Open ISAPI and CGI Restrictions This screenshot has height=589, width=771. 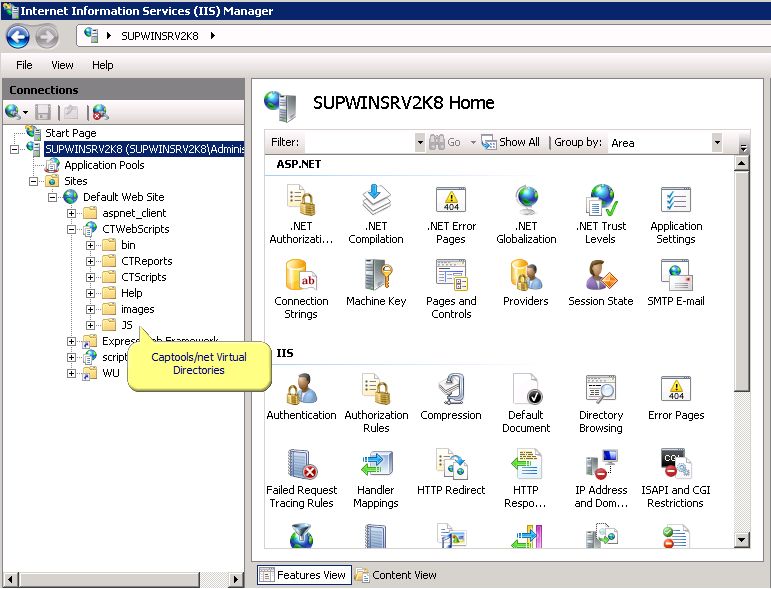(x=676, y=478)
